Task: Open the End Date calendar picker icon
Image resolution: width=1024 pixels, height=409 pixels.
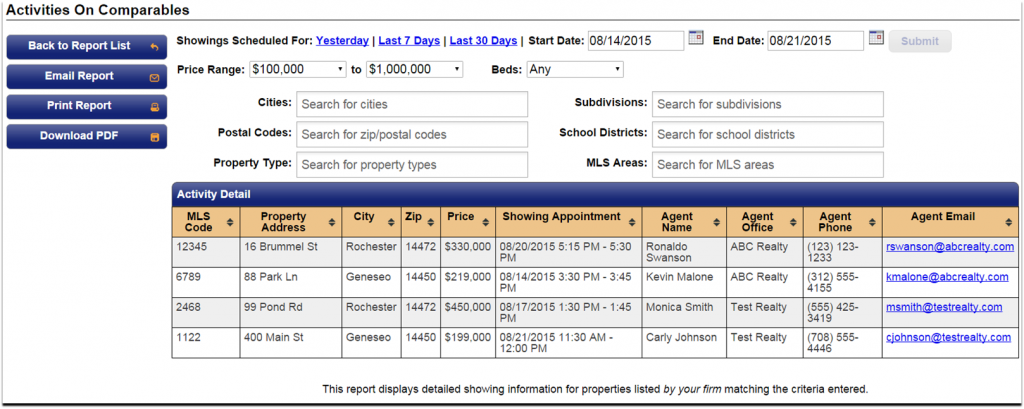Action: pyautogui.click(x=876, y=38)
